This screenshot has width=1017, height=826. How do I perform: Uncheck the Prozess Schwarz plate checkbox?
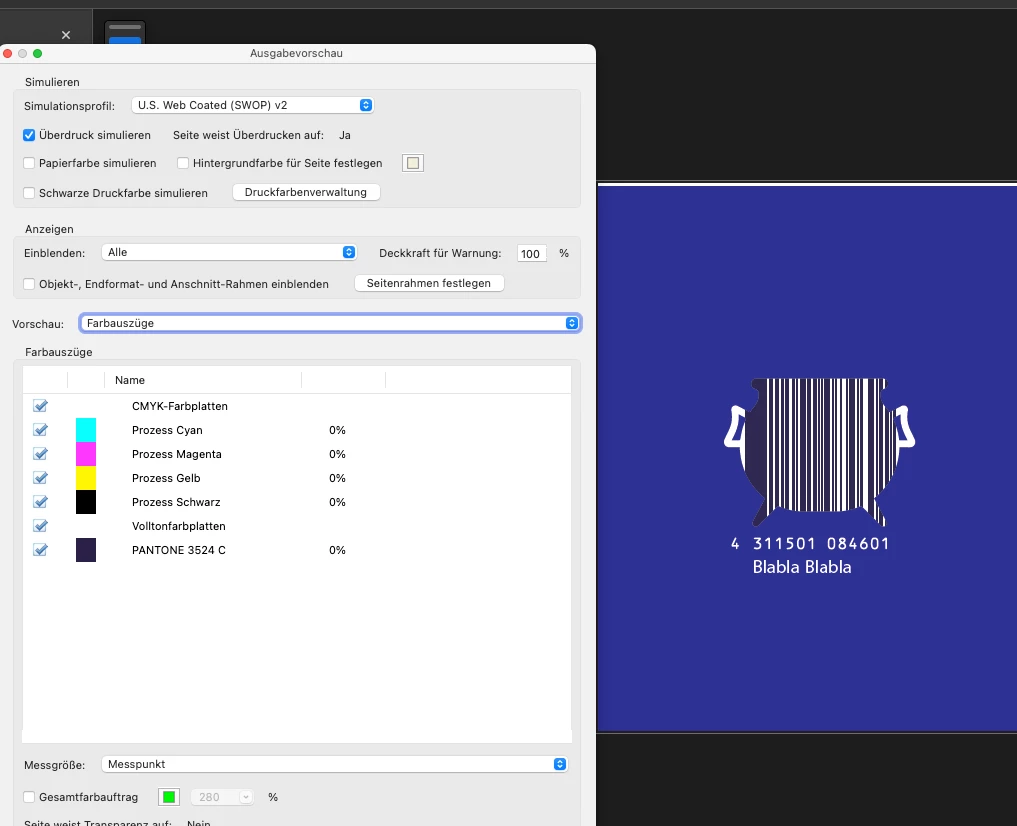pyautogui.click(x=40, y=502)
